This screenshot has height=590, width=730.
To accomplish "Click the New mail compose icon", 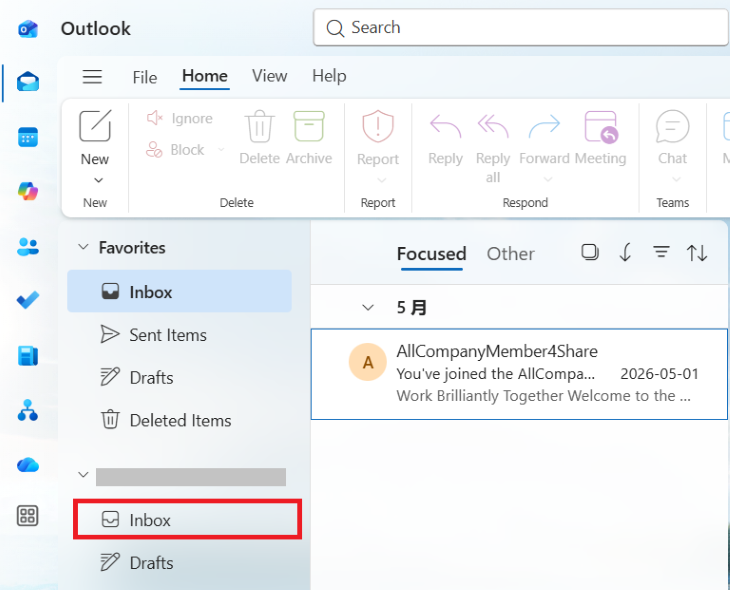I will (x=95, y=126).
